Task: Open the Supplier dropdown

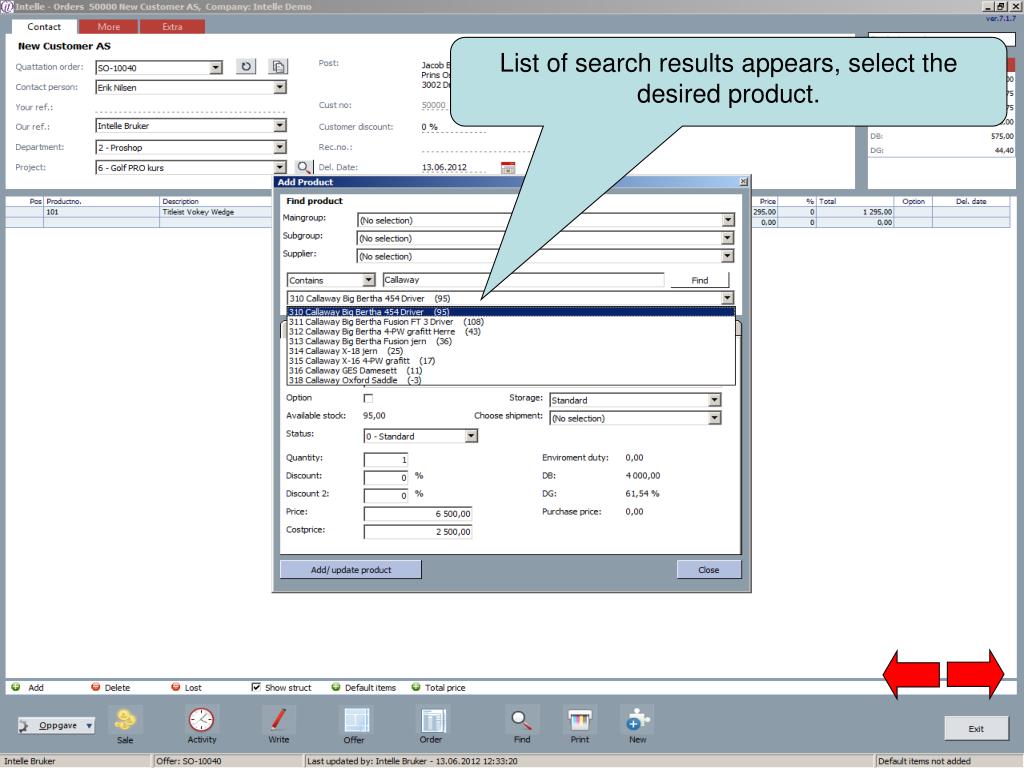Action: (728, 256)
